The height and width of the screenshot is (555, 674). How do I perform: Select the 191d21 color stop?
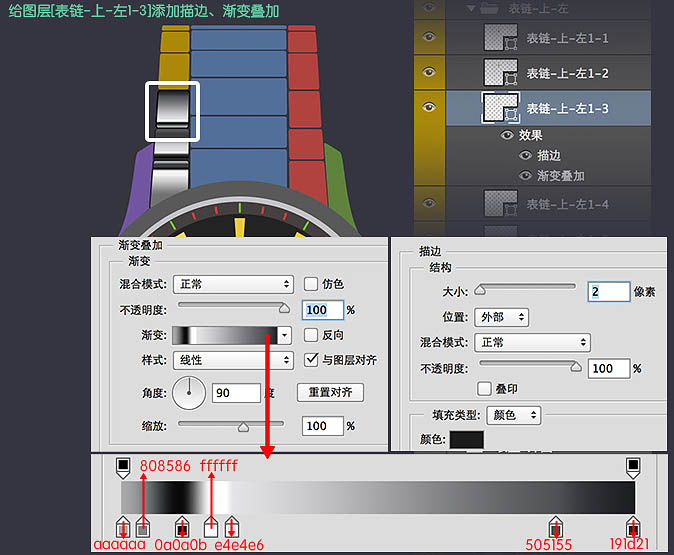[x=633, y=527]
